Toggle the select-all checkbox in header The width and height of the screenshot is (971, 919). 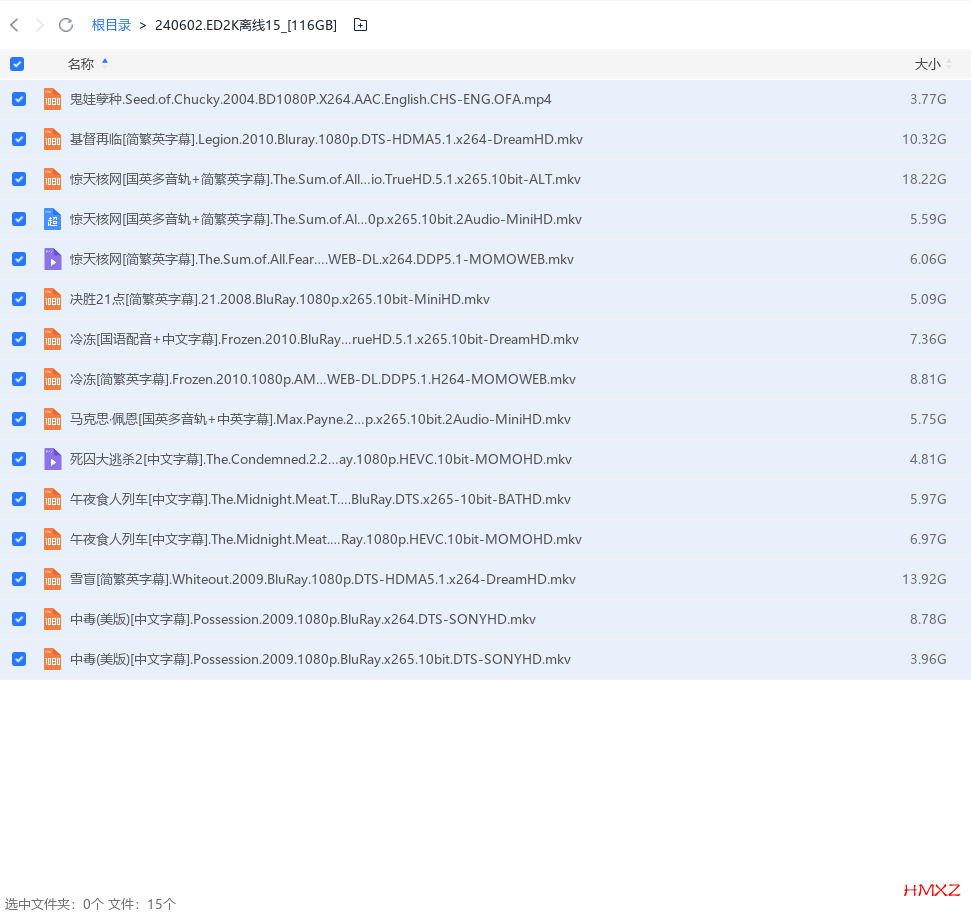pyautogui.click(x=17, y=64)
